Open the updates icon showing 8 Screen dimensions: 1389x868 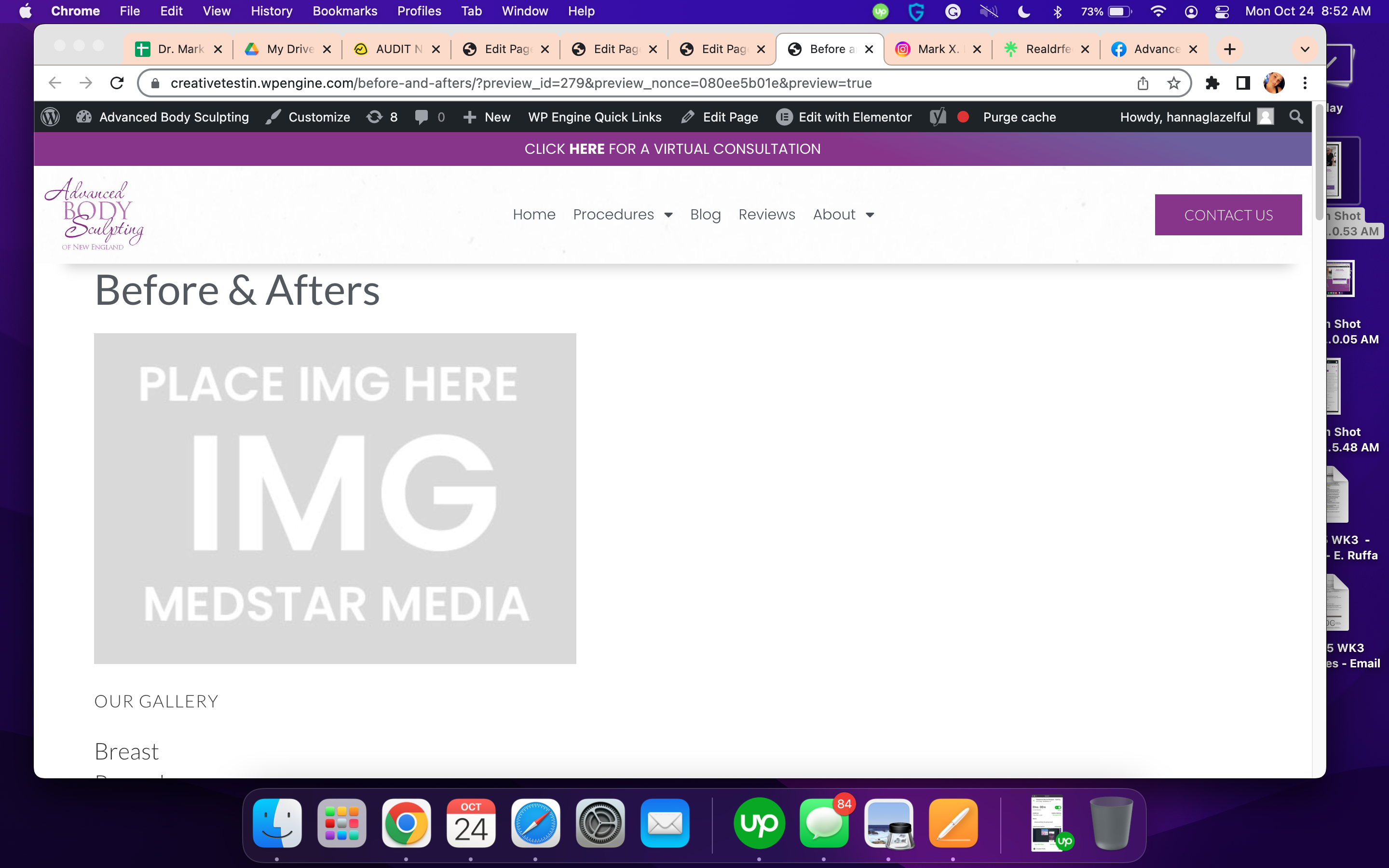382,117
